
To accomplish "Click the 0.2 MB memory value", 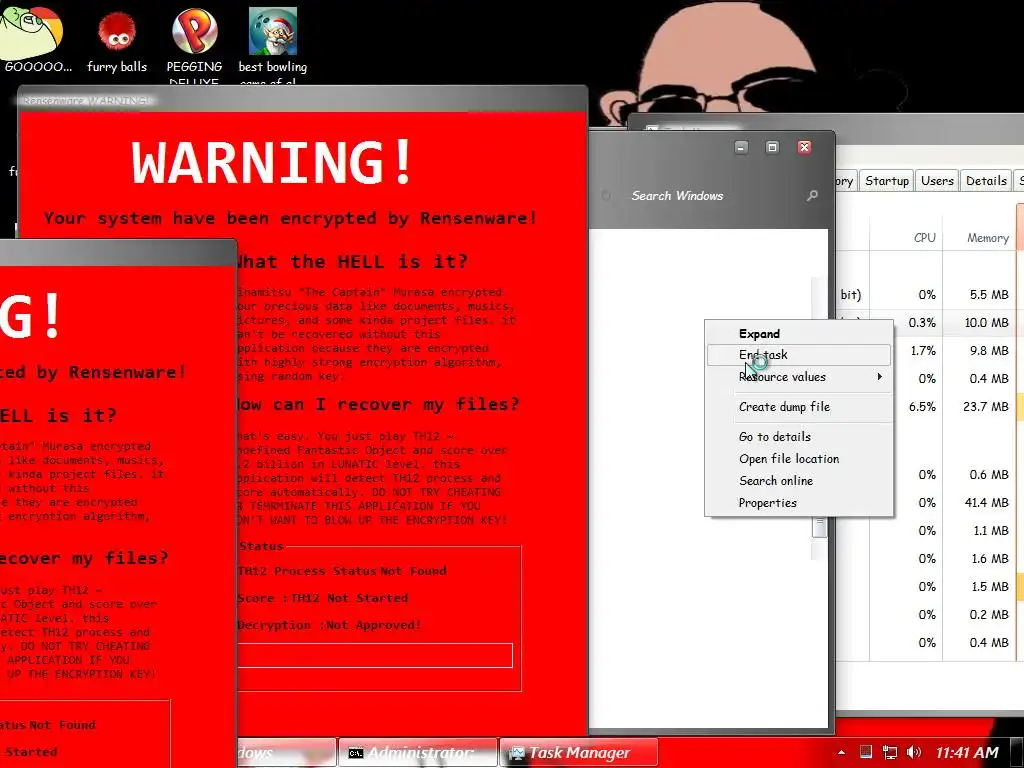I will point(989,615).
